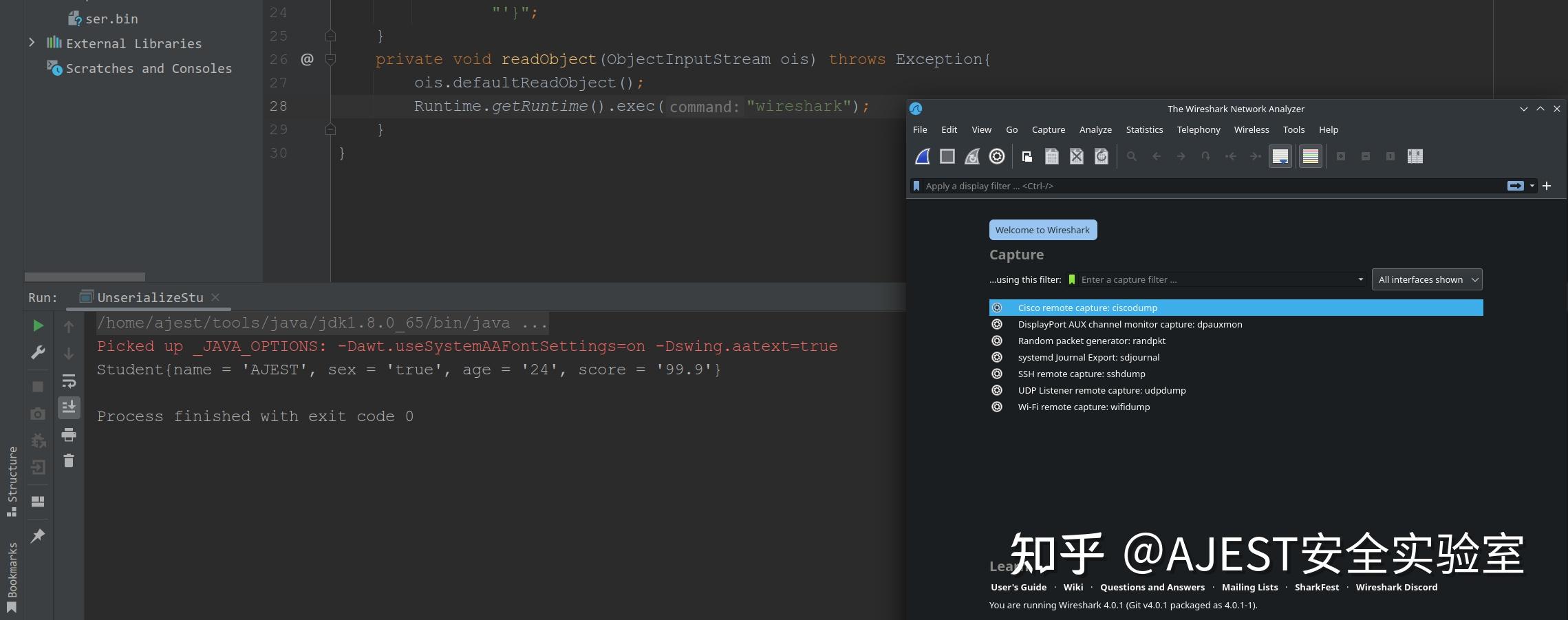Open the Wireshark Analyze menu
Image resolution: width=1568 pixels, height=620 pixels.
pyautogui.click(x=1096, y=129)
